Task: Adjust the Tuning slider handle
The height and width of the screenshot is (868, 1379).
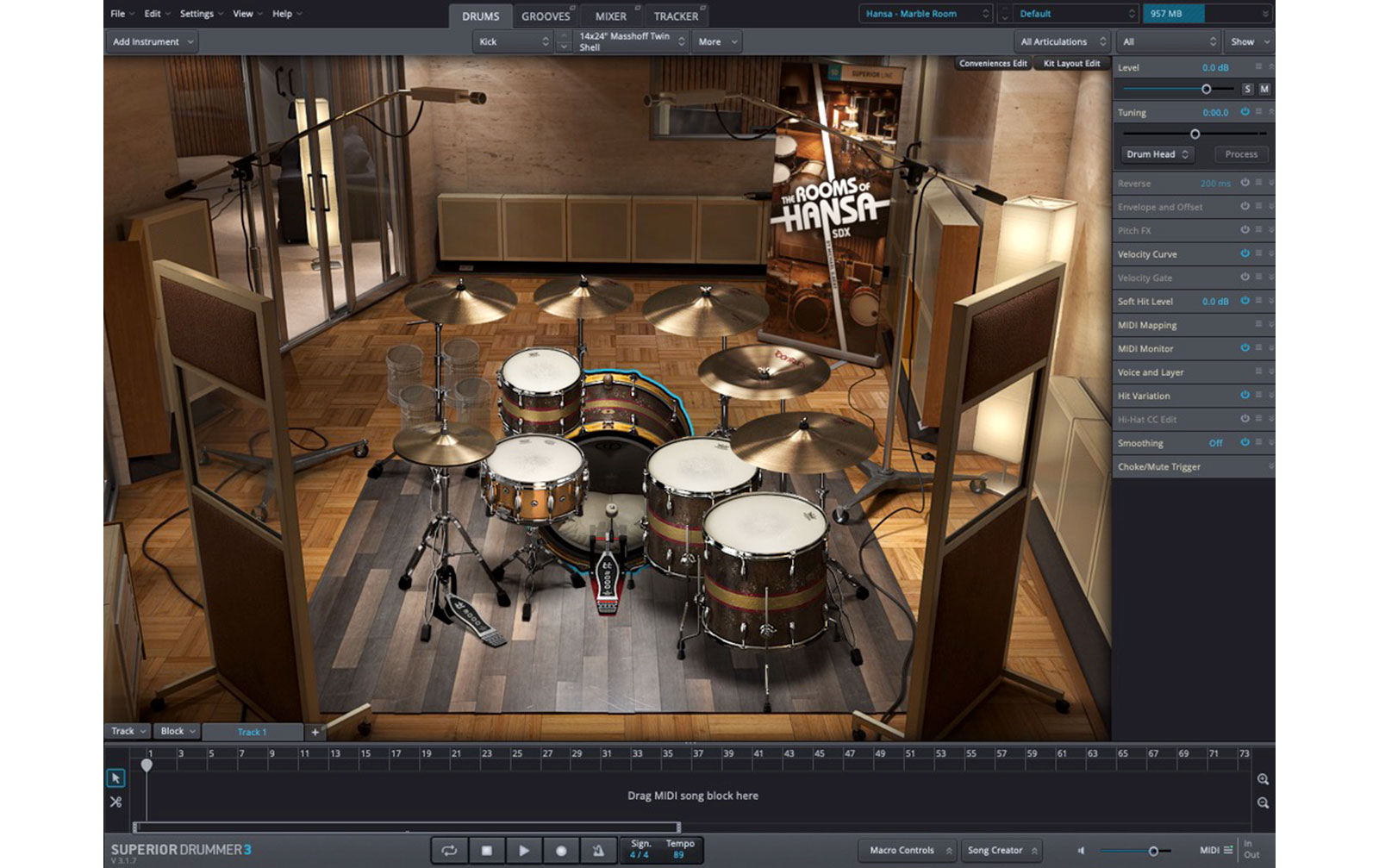Action: [1195, 134]
